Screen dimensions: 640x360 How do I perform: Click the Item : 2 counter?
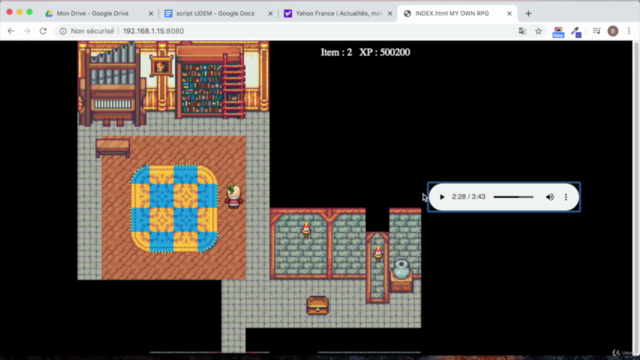click(x=336, y=52)
